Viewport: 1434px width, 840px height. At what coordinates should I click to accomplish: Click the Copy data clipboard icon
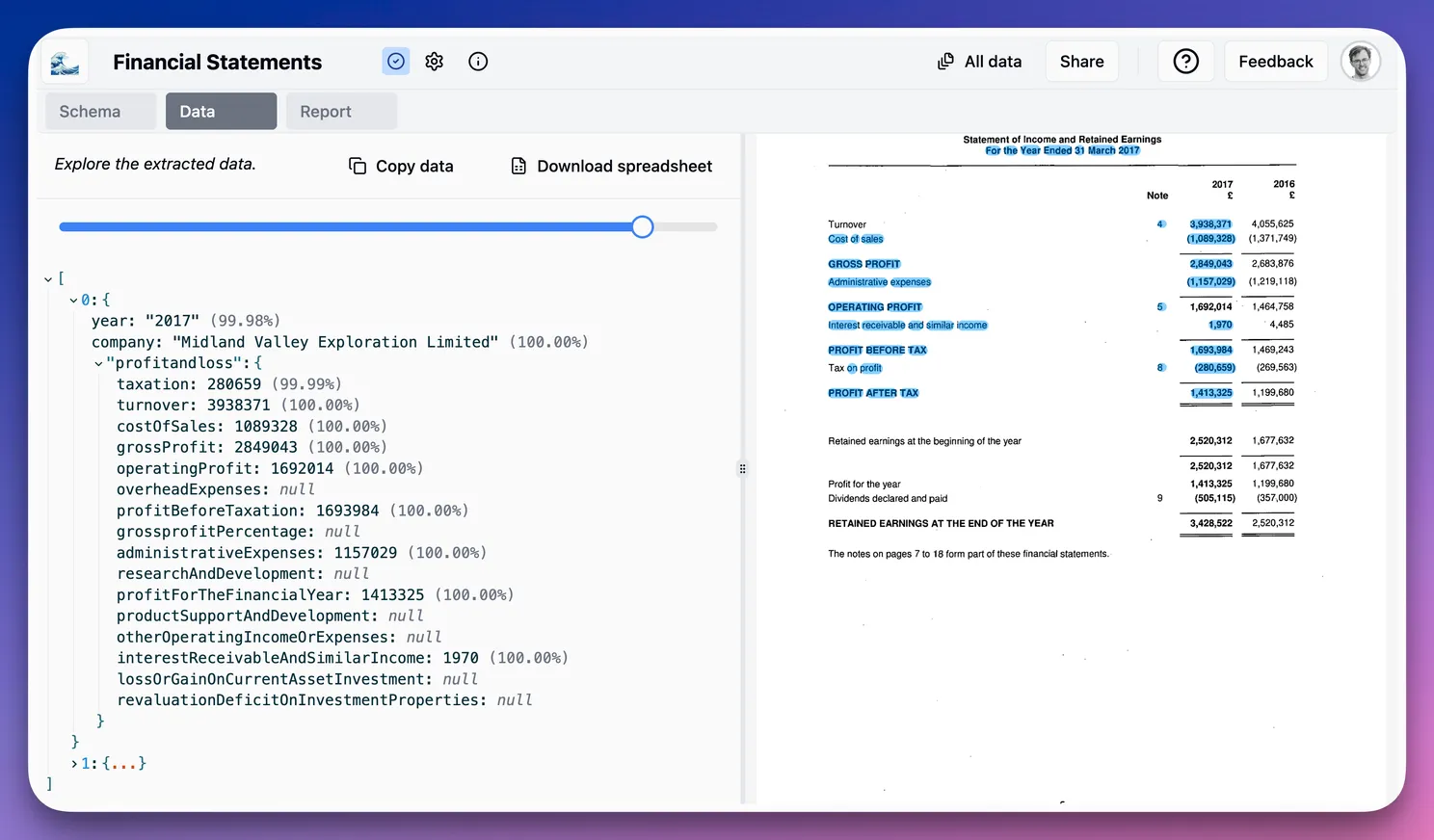click(358, 166)
